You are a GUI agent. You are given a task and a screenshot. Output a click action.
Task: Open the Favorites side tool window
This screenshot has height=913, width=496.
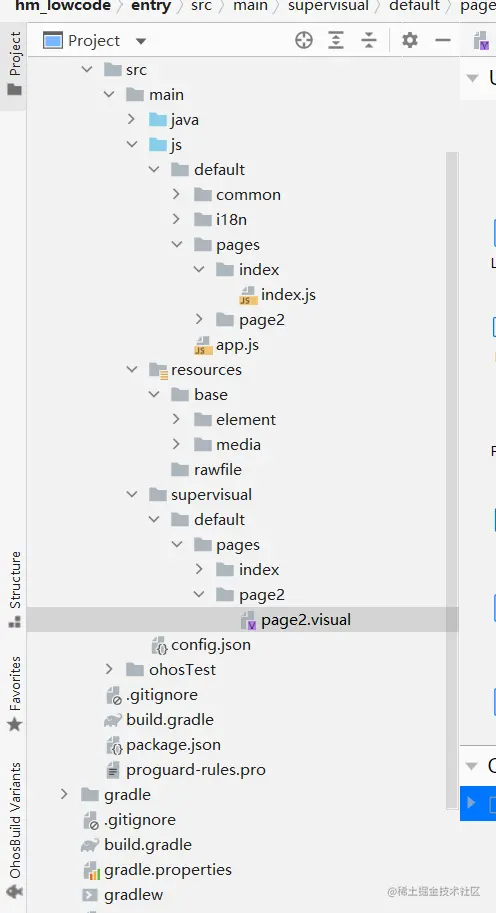click(x=15, y=693)
